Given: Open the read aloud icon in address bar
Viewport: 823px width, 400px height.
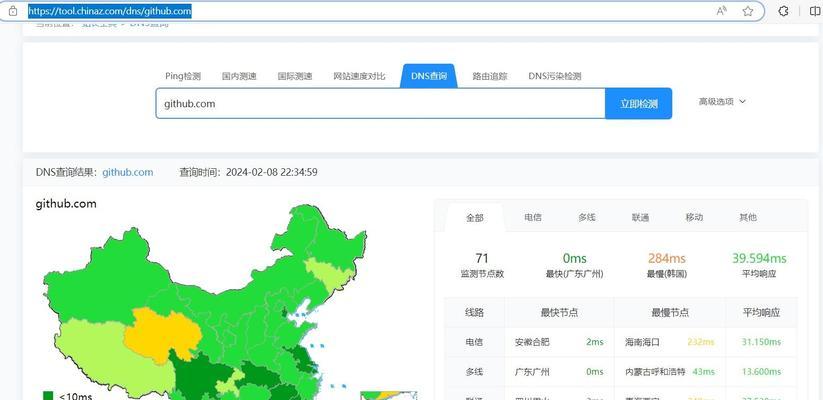Looking at the screenshot, I should tap(722, 11).
